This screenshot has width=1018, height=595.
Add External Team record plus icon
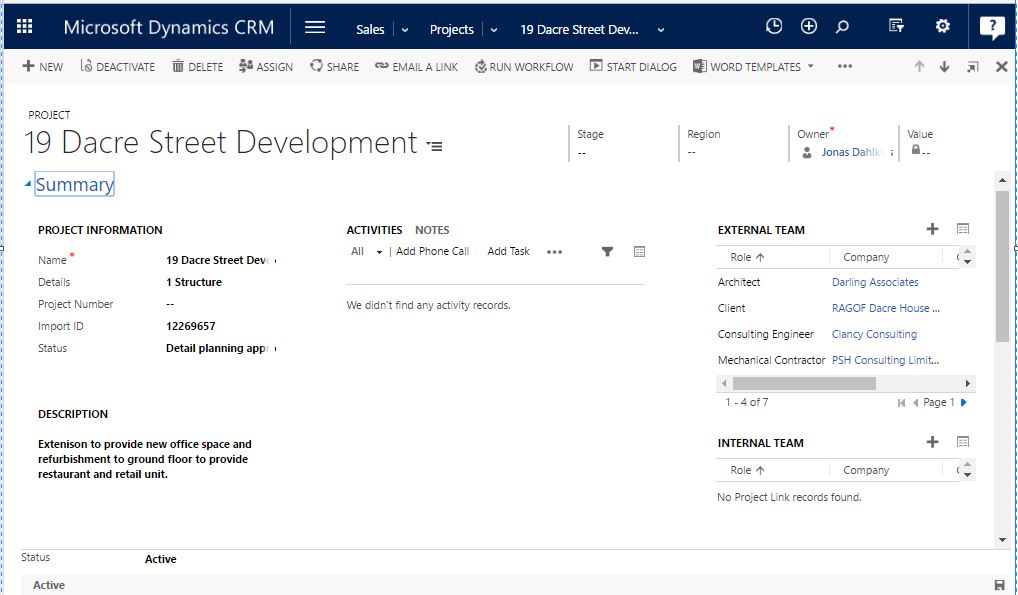pyautogui.click(x=932, y=229)
